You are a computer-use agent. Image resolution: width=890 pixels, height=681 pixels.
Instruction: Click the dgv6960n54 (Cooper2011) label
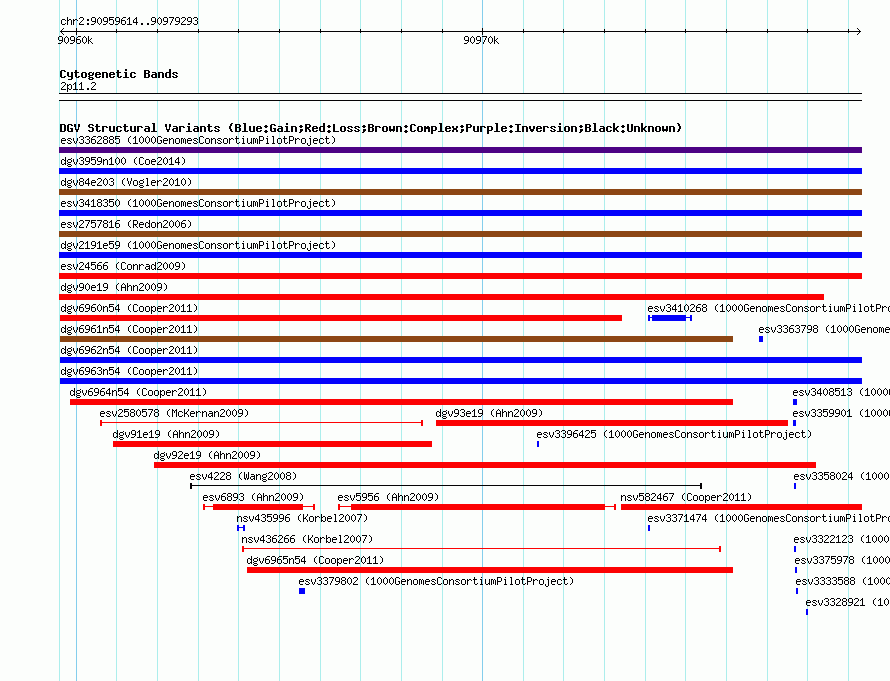pyautogui.click(x=129, y=308)
